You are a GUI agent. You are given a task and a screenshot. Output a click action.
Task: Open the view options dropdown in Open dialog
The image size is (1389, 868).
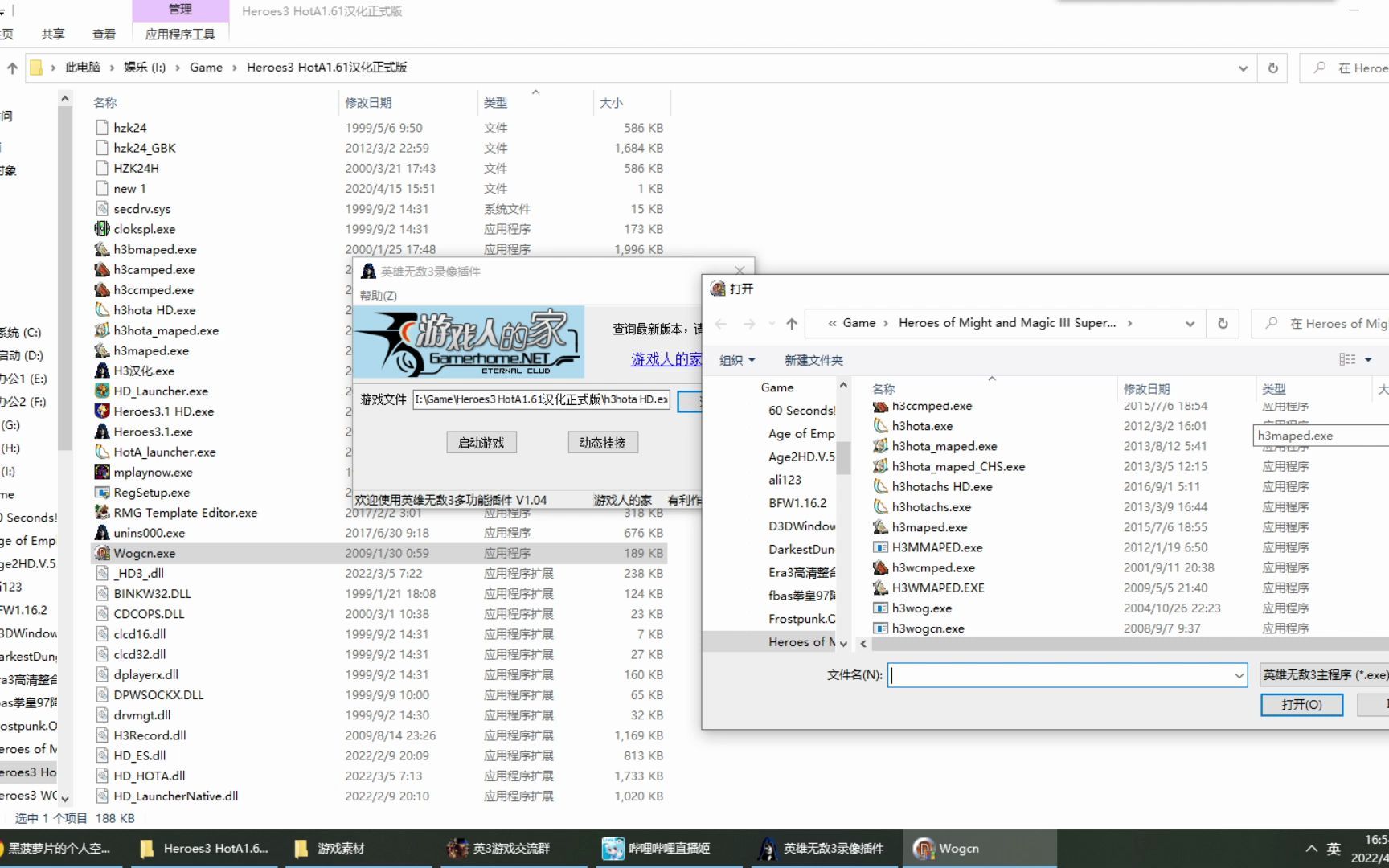point(1368,360)
